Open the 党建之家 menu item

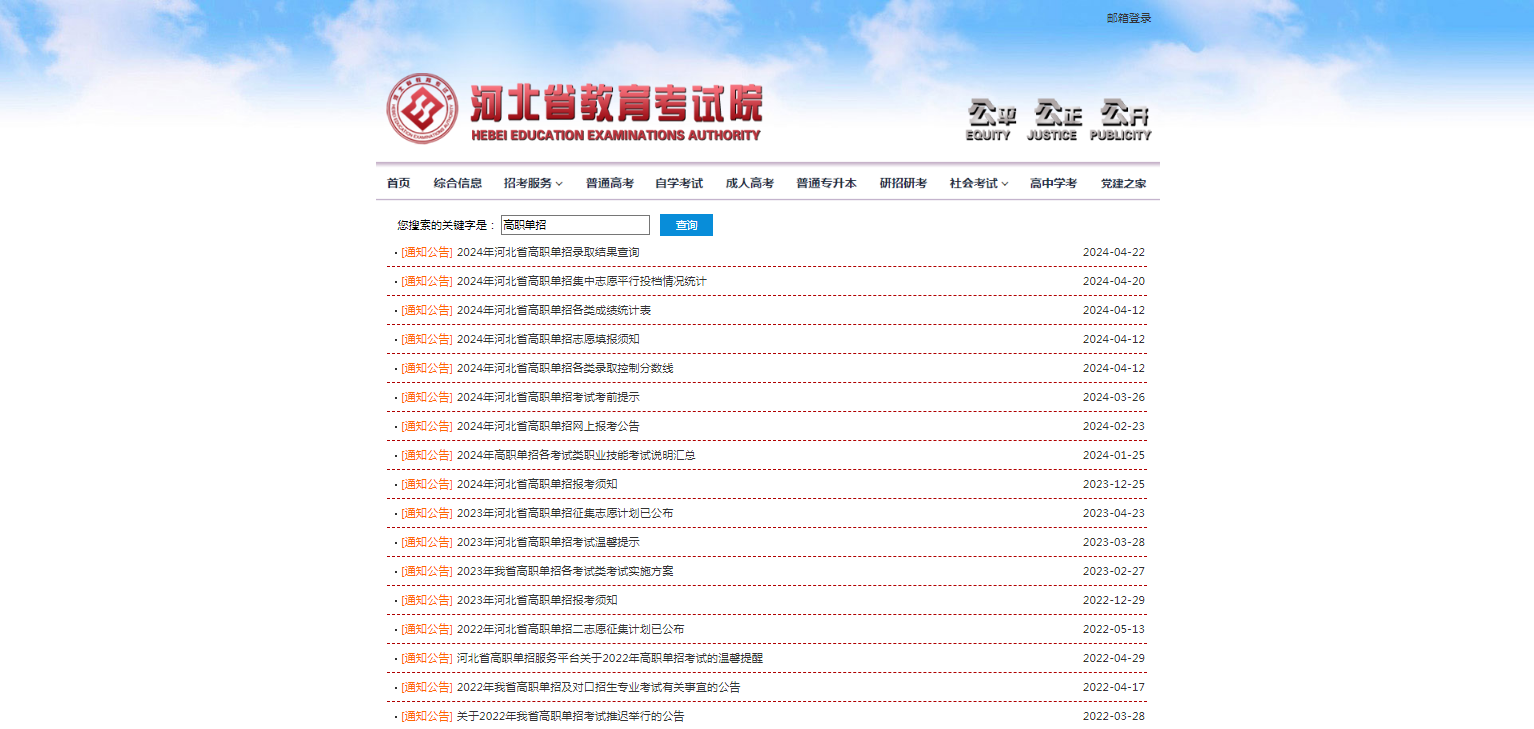click(x=1124, y=183)
